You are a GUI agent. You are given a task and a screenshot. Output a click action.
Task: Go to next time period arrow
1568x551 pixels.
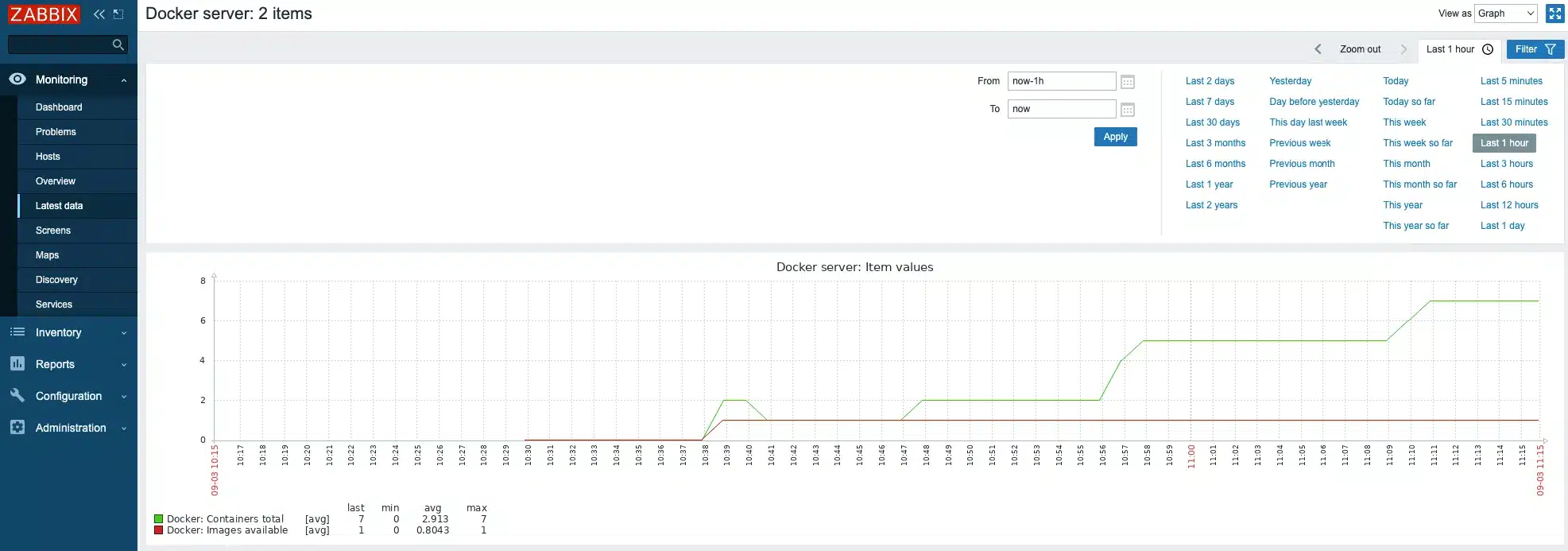click(x=1403, y=49)
